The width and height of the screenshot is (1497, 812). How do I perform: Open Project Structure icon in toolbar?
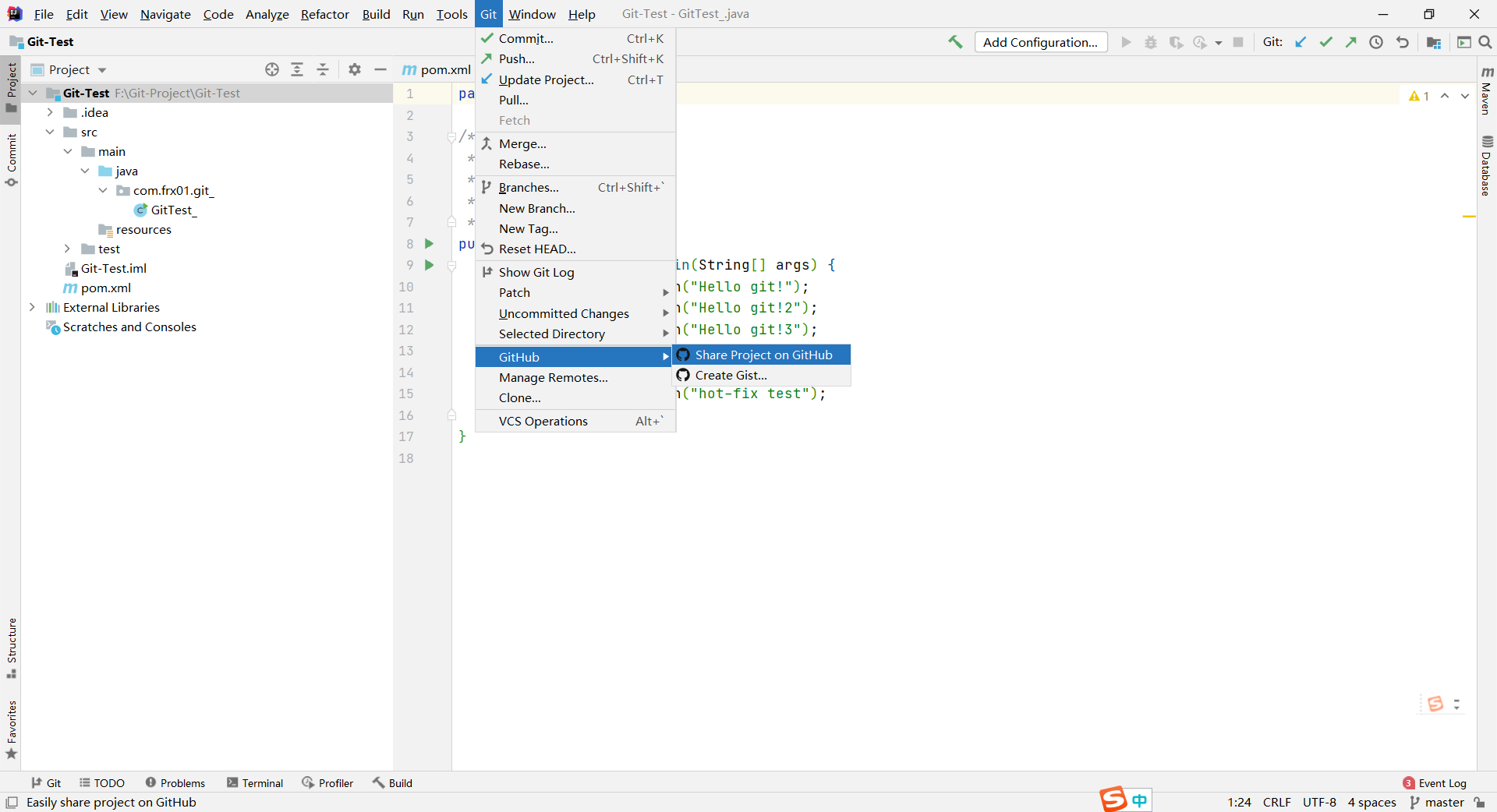click(1434, 42)
